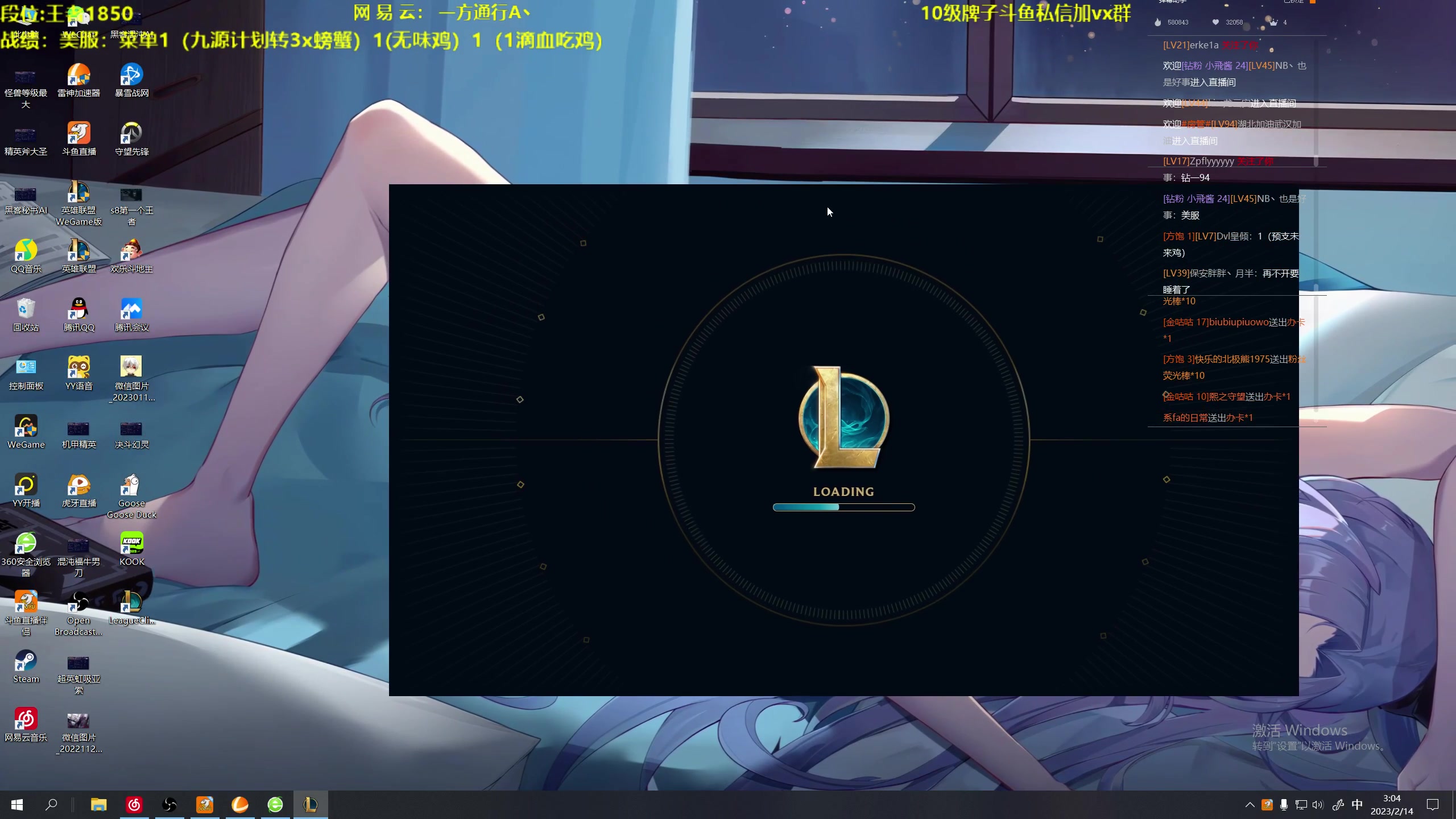Open network status from the system tray

(x=1301, y=805)
